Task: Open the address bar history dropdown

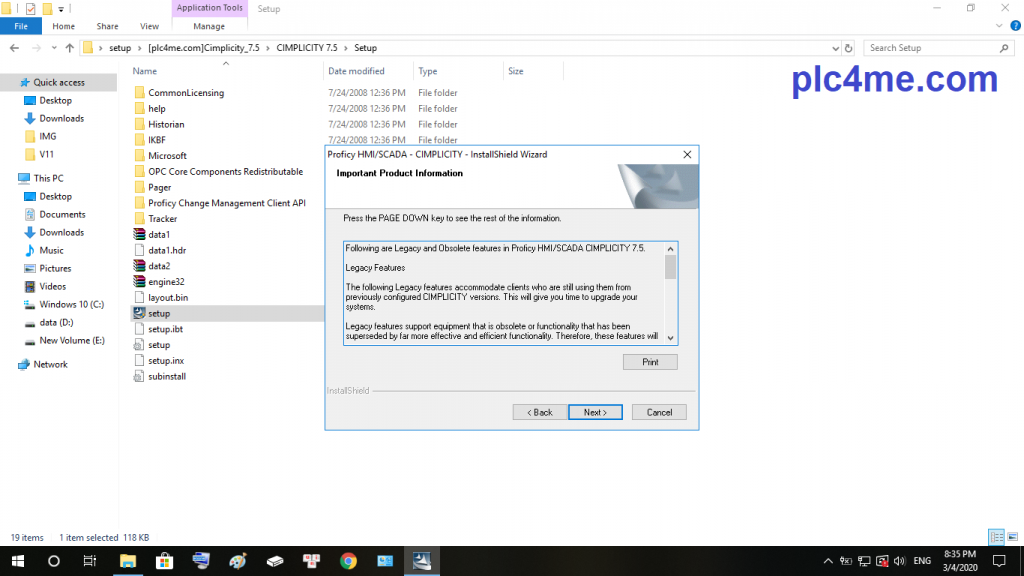Action: (836, 48)
